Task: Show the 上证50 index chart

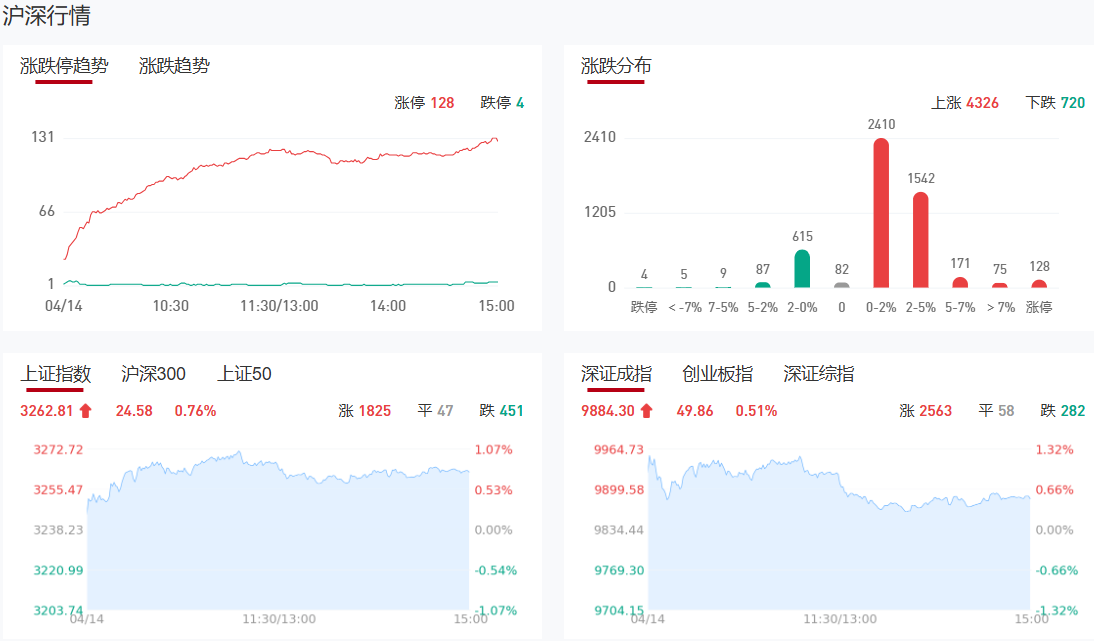Action: pos(244,374)
